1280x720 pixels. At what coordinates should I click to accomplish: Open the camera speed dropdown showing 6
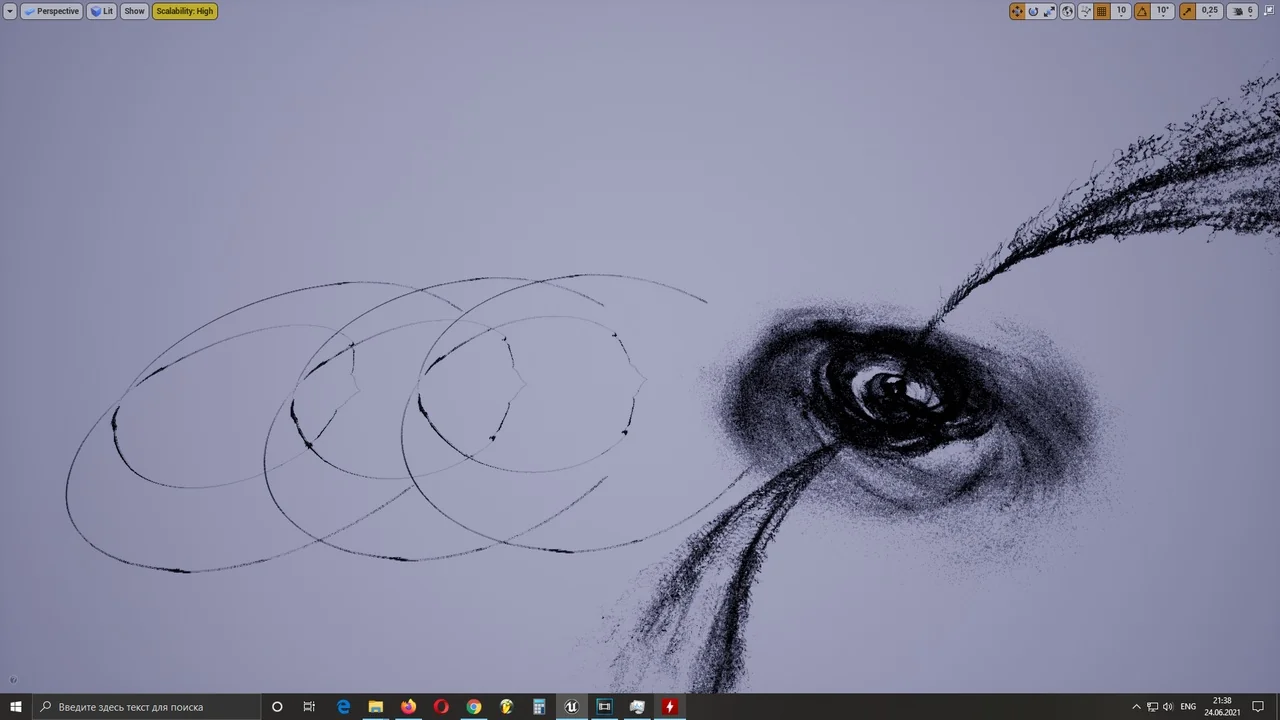point(1242,11)
